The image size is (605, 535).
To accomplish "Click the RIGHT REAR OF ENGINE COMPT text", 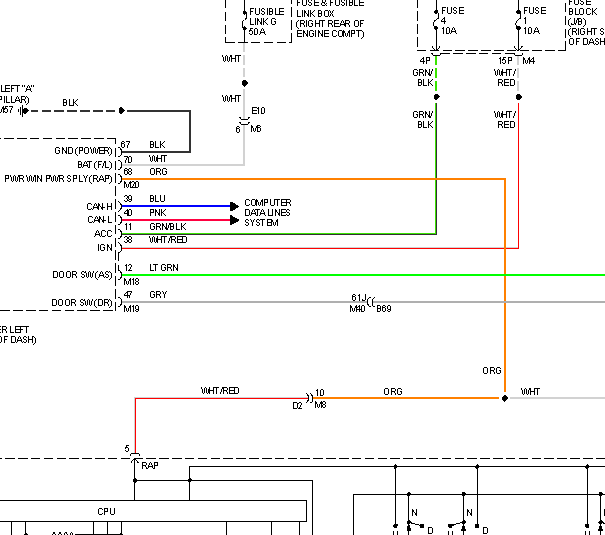I will 330,29.
